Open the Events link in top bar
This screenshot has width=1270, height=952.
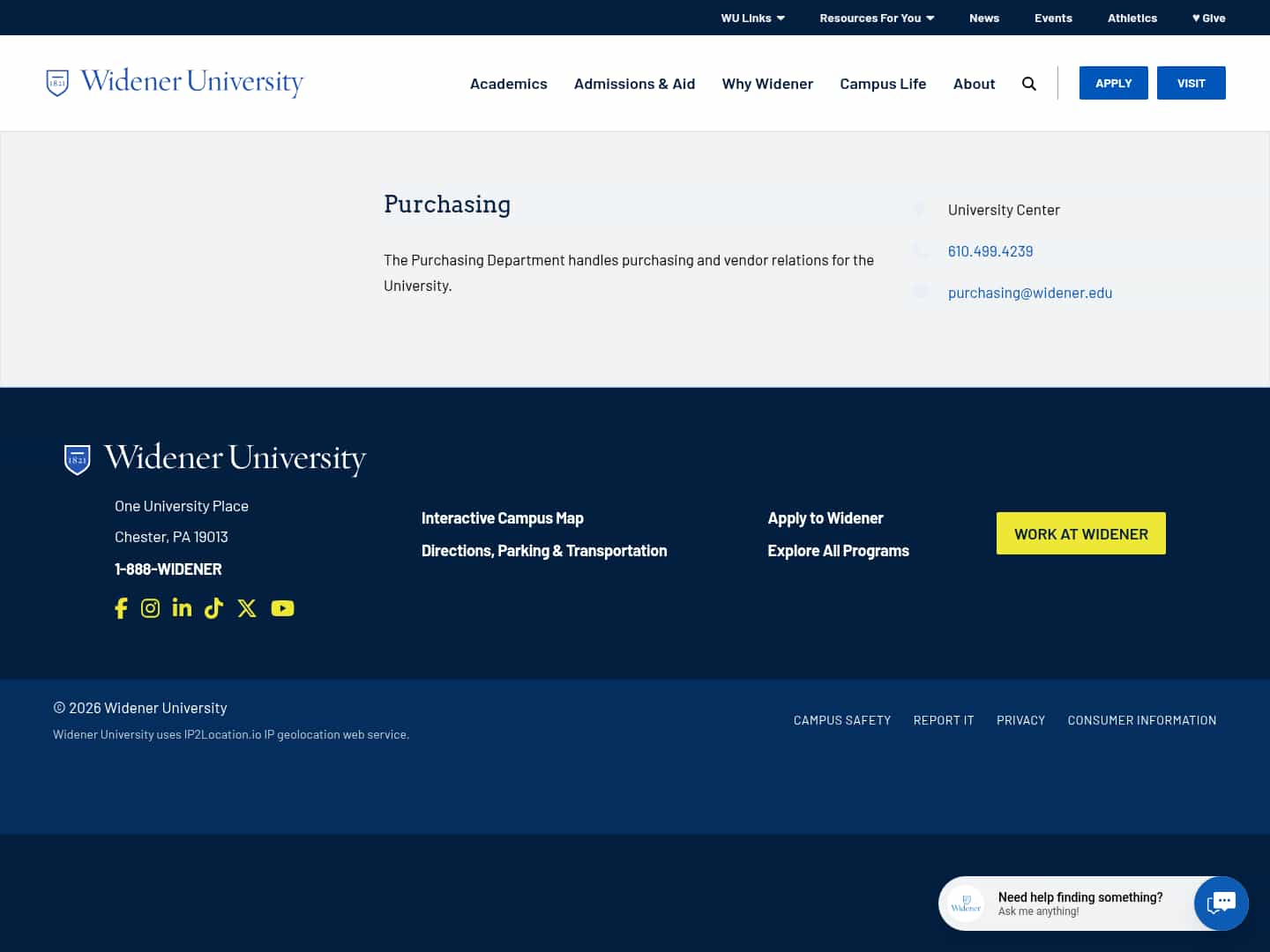pos(1053,18)
